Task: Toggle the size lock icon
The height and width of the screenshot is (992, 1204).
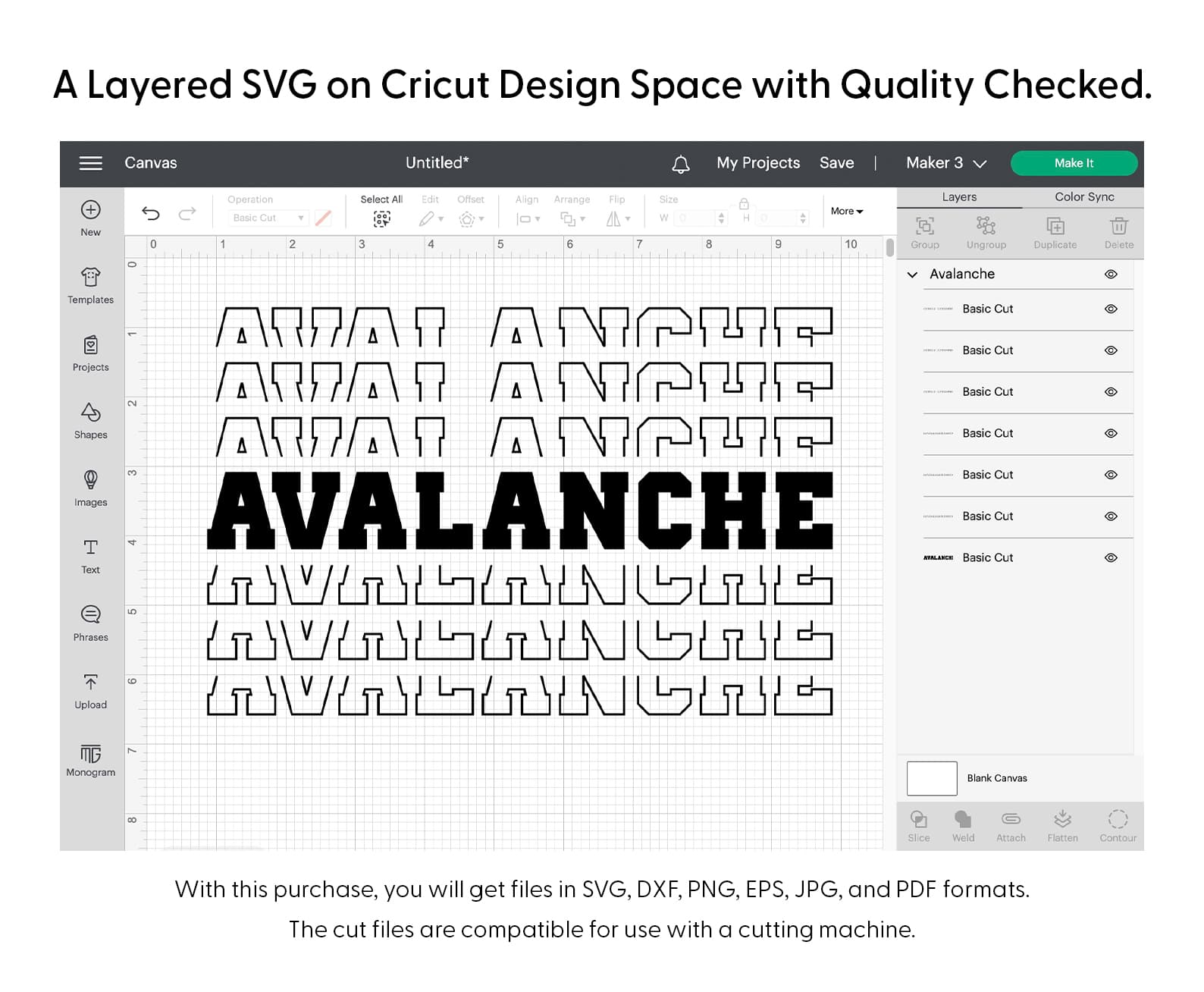Action: [744, 203]
